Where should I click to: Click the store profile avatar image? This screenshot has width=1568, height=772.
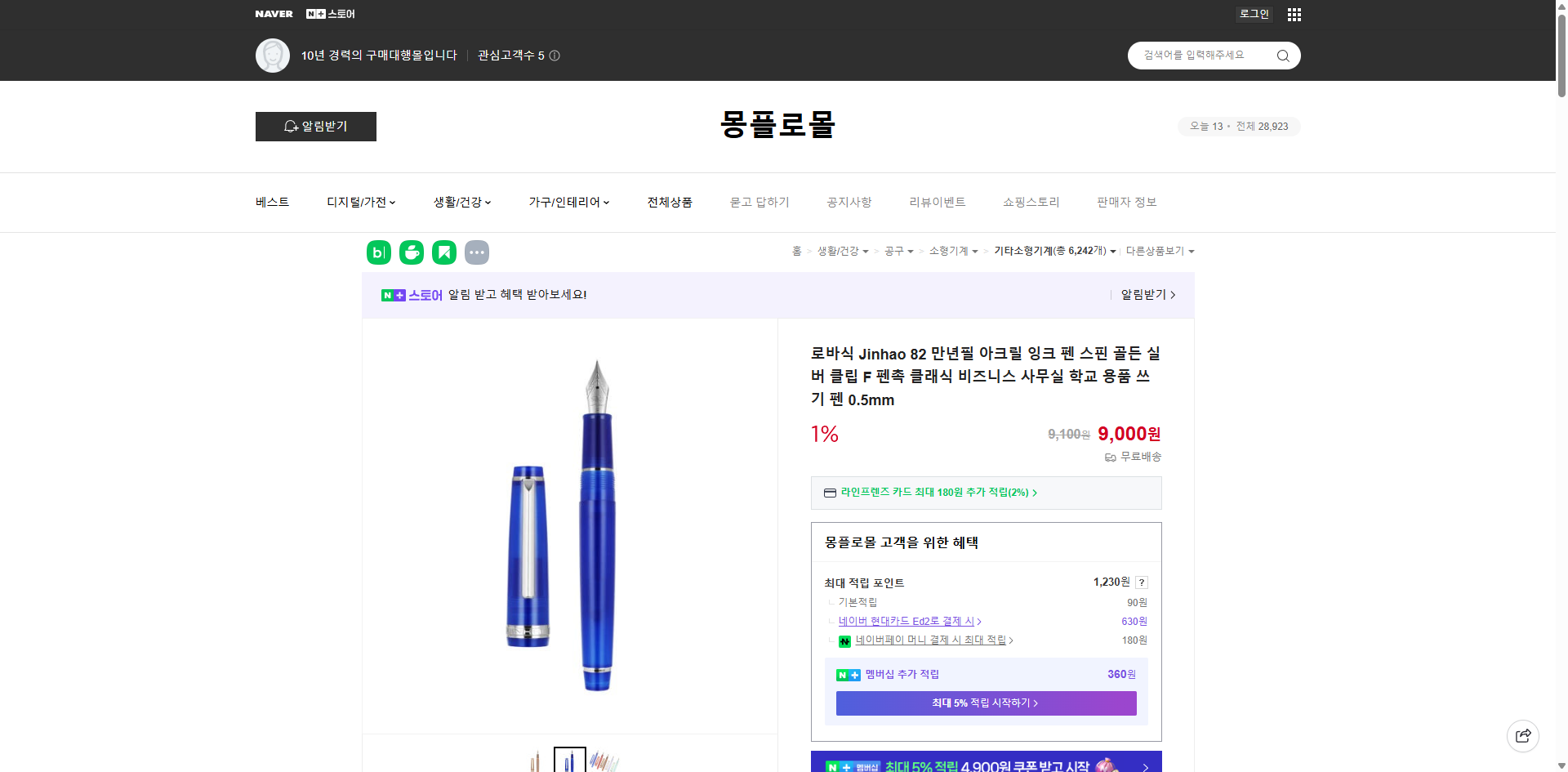[x=273, y=55]
